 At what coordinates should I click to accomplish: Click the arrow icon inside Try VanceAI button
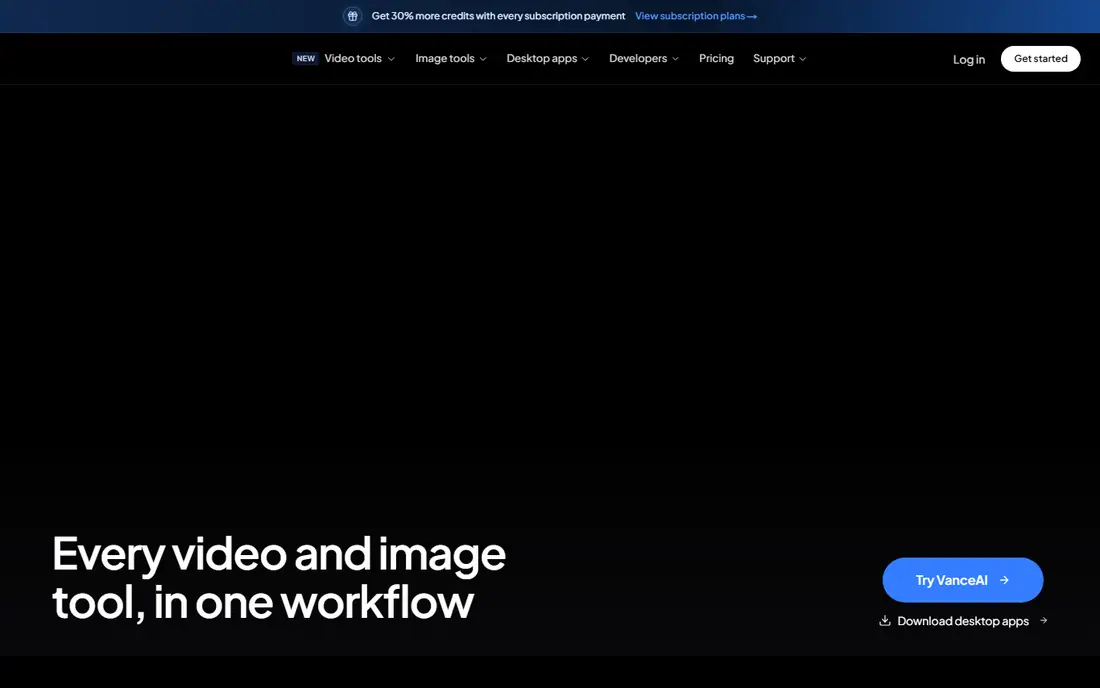pos(1004,580)
